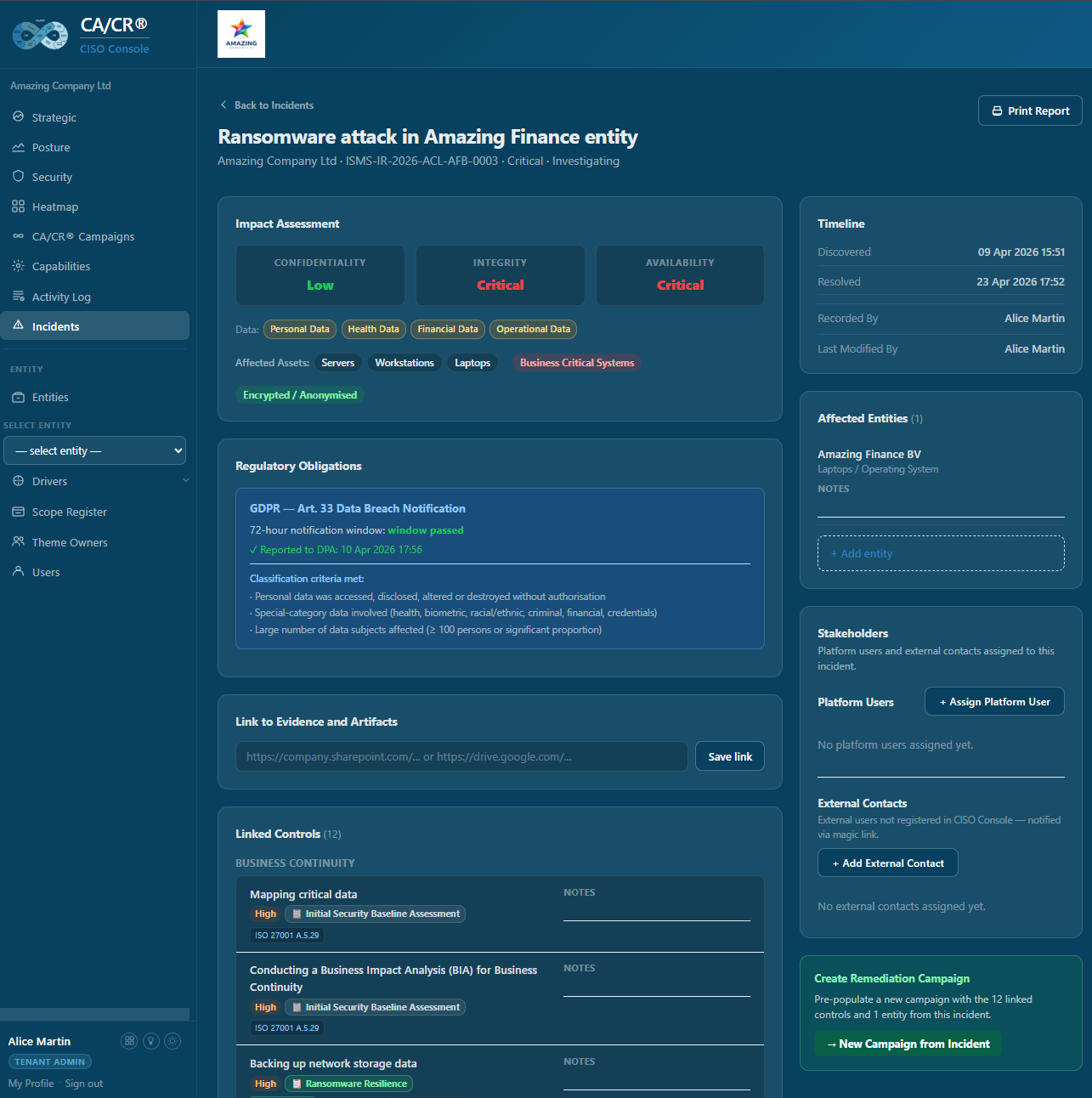Open Capabilities via the gear icon
The image size is (1092, 1098).
[18, 266]
